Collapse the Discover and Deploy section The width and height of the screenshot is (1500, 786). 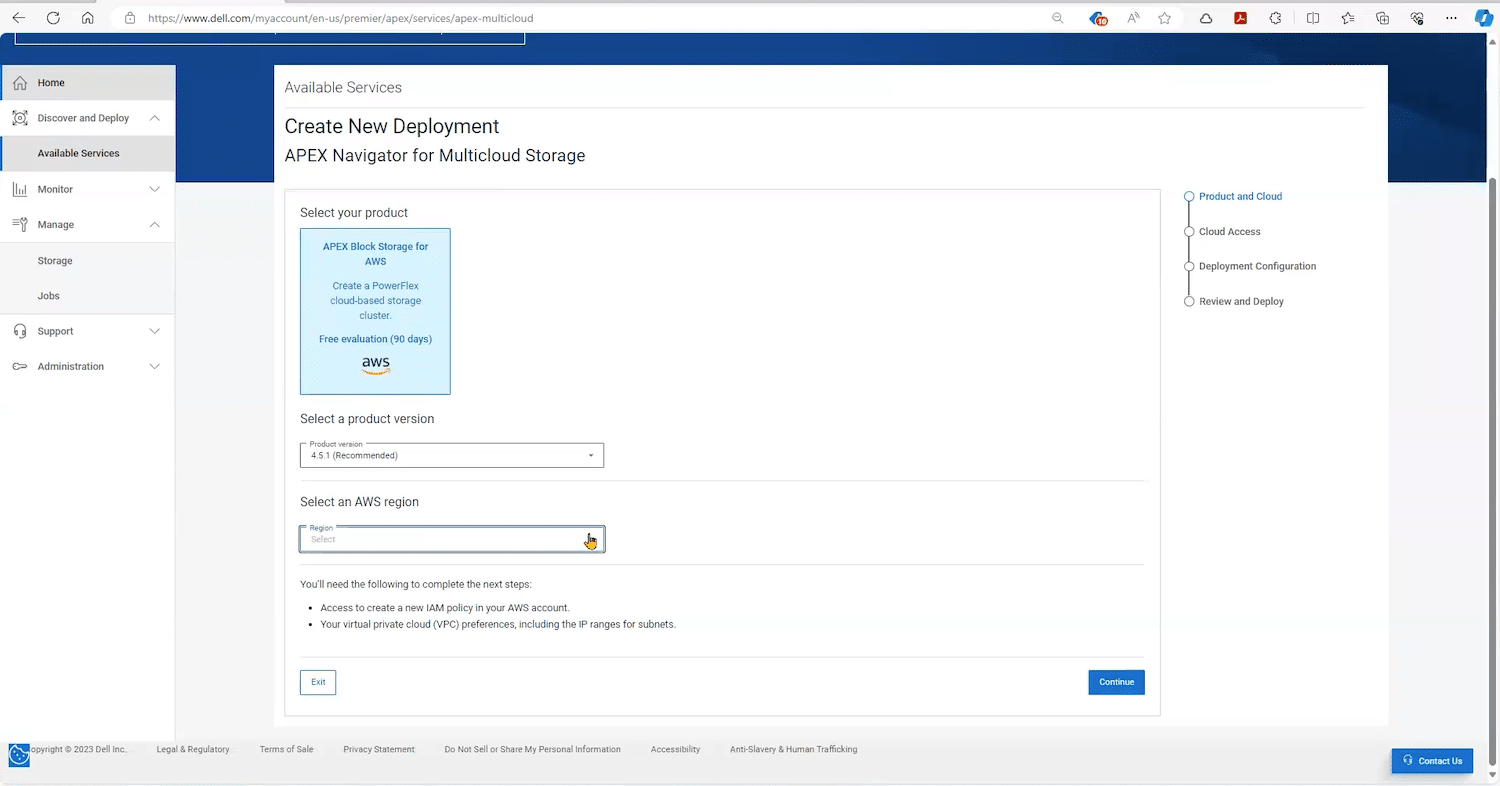click(x=154, y=118)
